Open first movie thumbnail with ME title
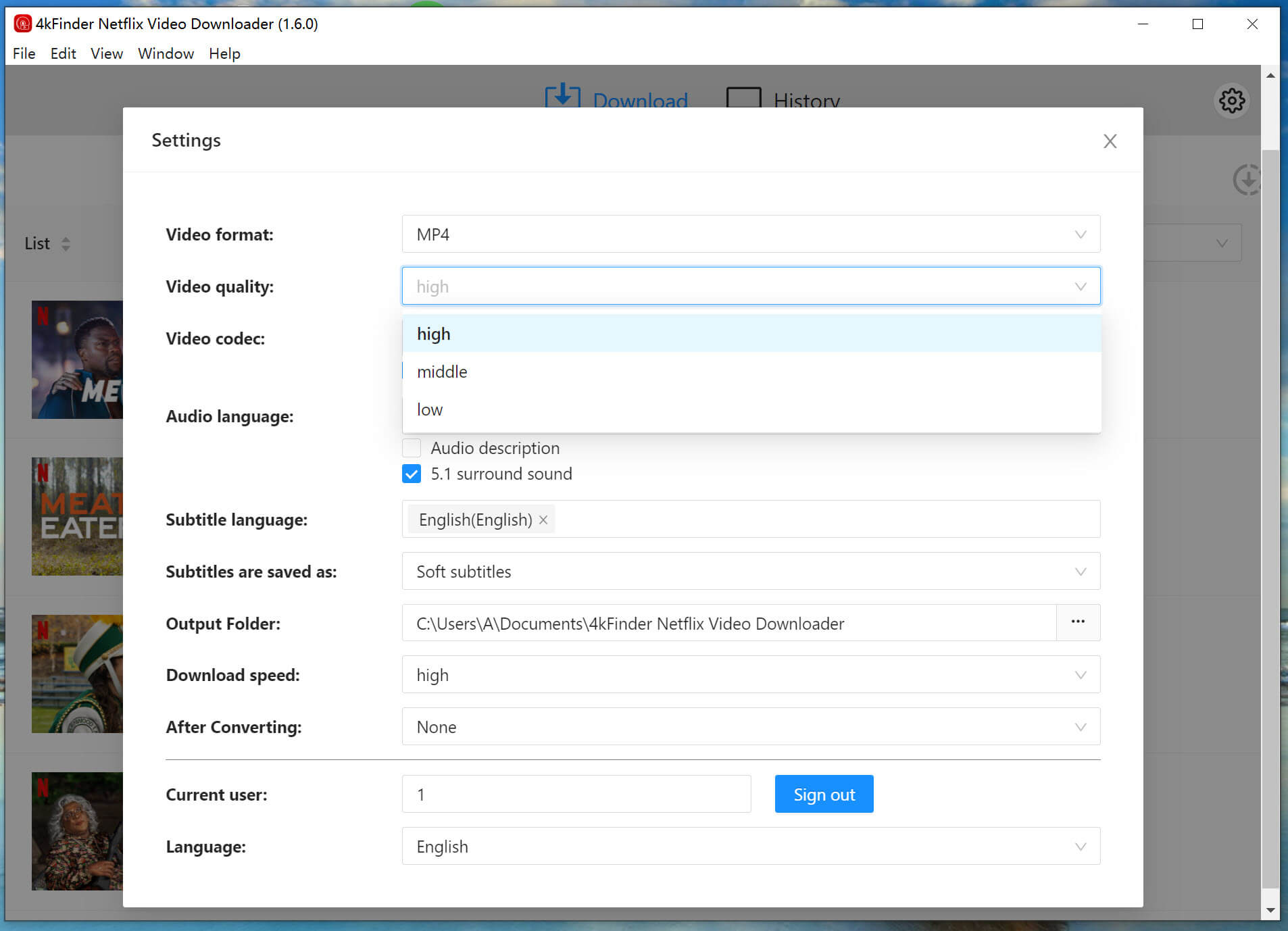Viewport: 1288px width, 931px height. [x=77, y=359]
